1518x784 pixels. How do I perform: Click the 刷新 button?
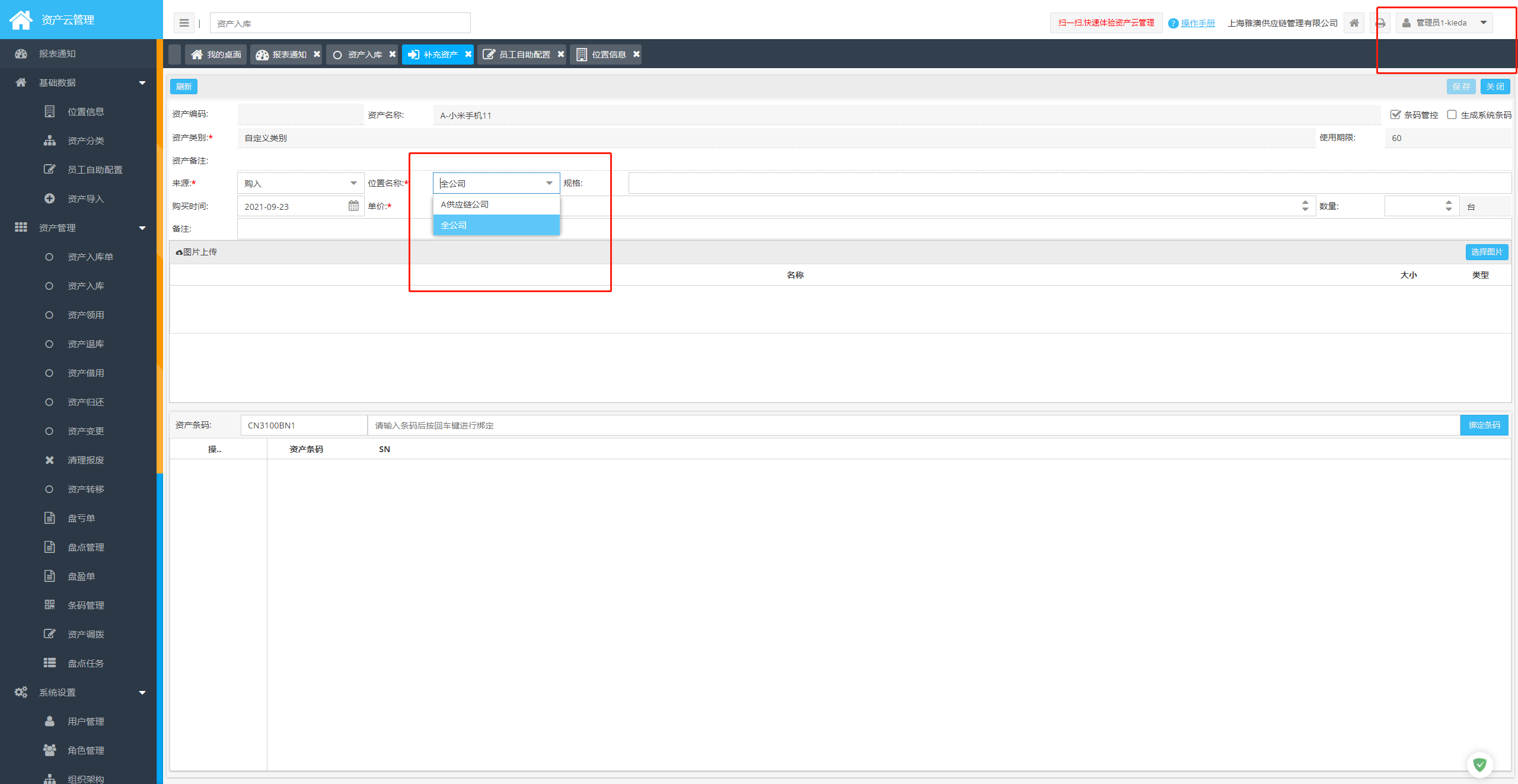184,87
